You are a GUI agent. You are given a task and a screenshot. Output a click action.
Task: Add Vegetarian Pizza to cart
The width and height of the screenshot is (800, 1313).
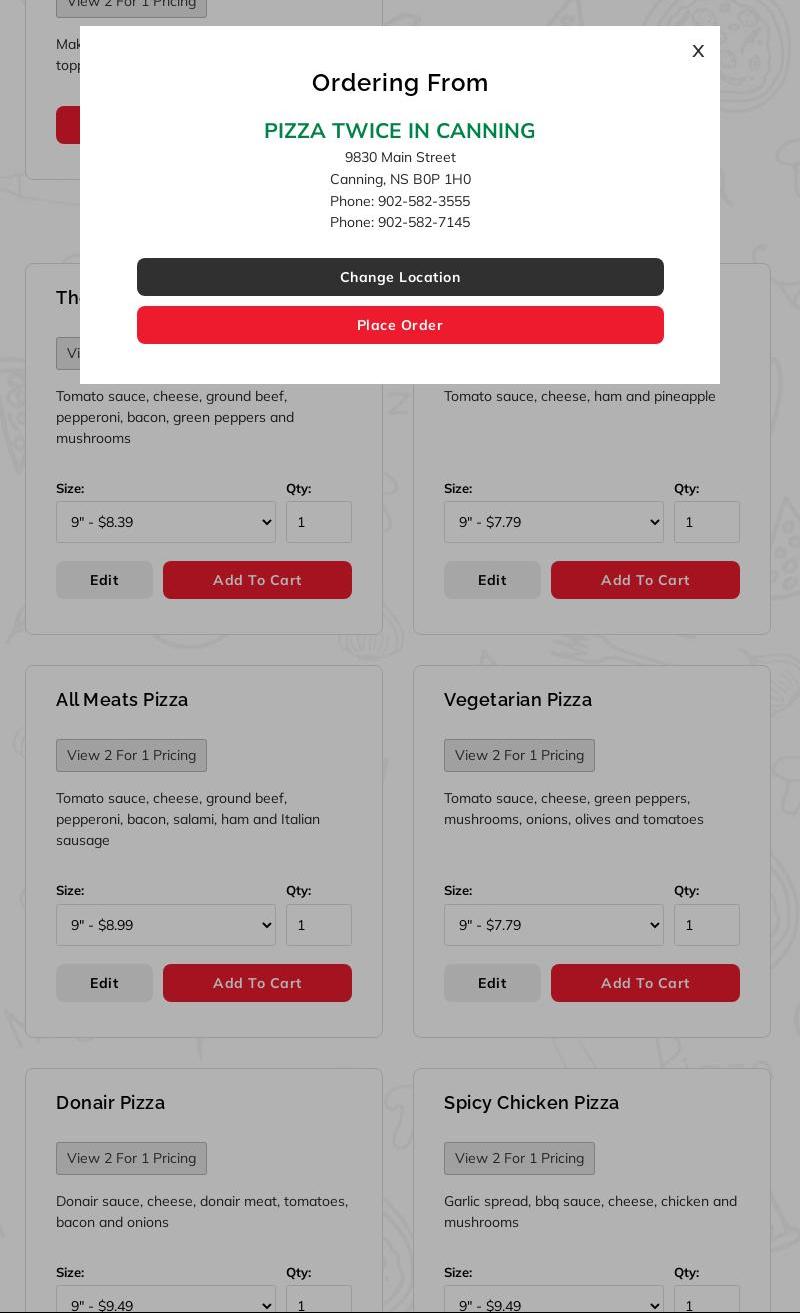coord(645,983)
